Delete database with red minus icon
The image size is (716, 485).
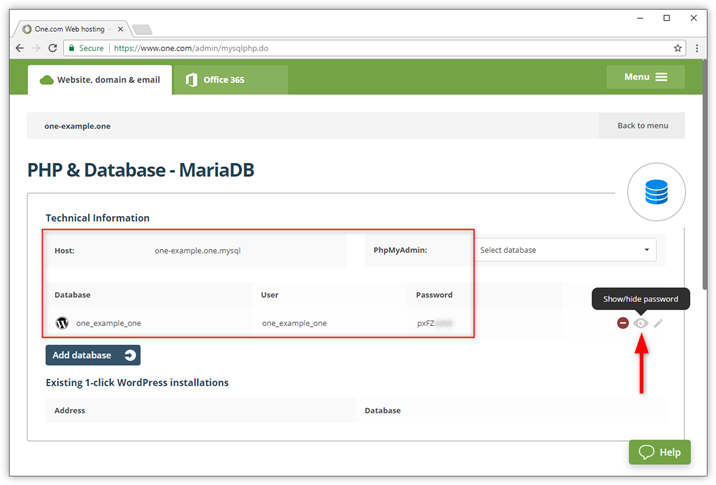[x=622, y=323]
